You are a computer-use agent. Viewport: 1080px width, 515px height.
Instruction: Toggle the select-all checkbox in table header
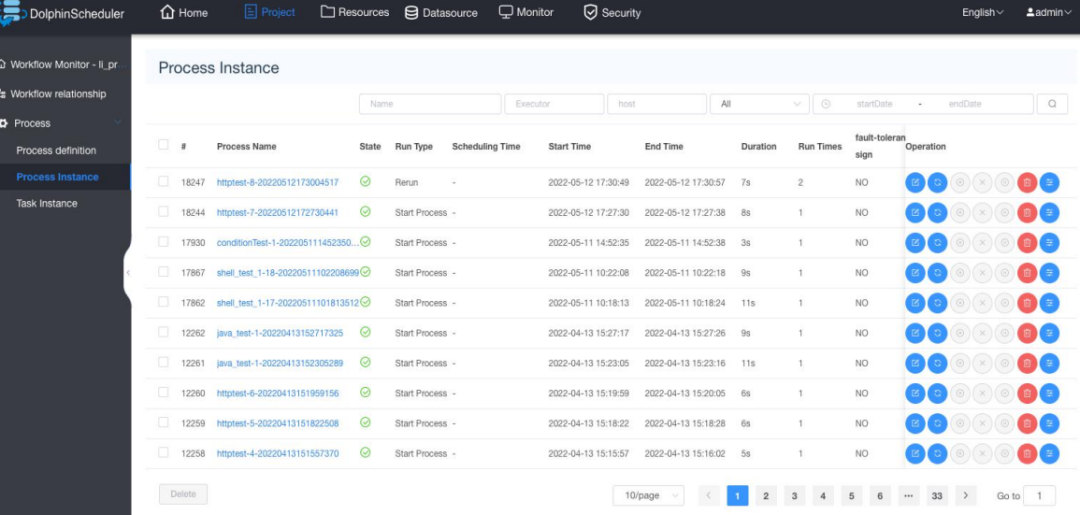pyautogui.click(x=164, y=145)
